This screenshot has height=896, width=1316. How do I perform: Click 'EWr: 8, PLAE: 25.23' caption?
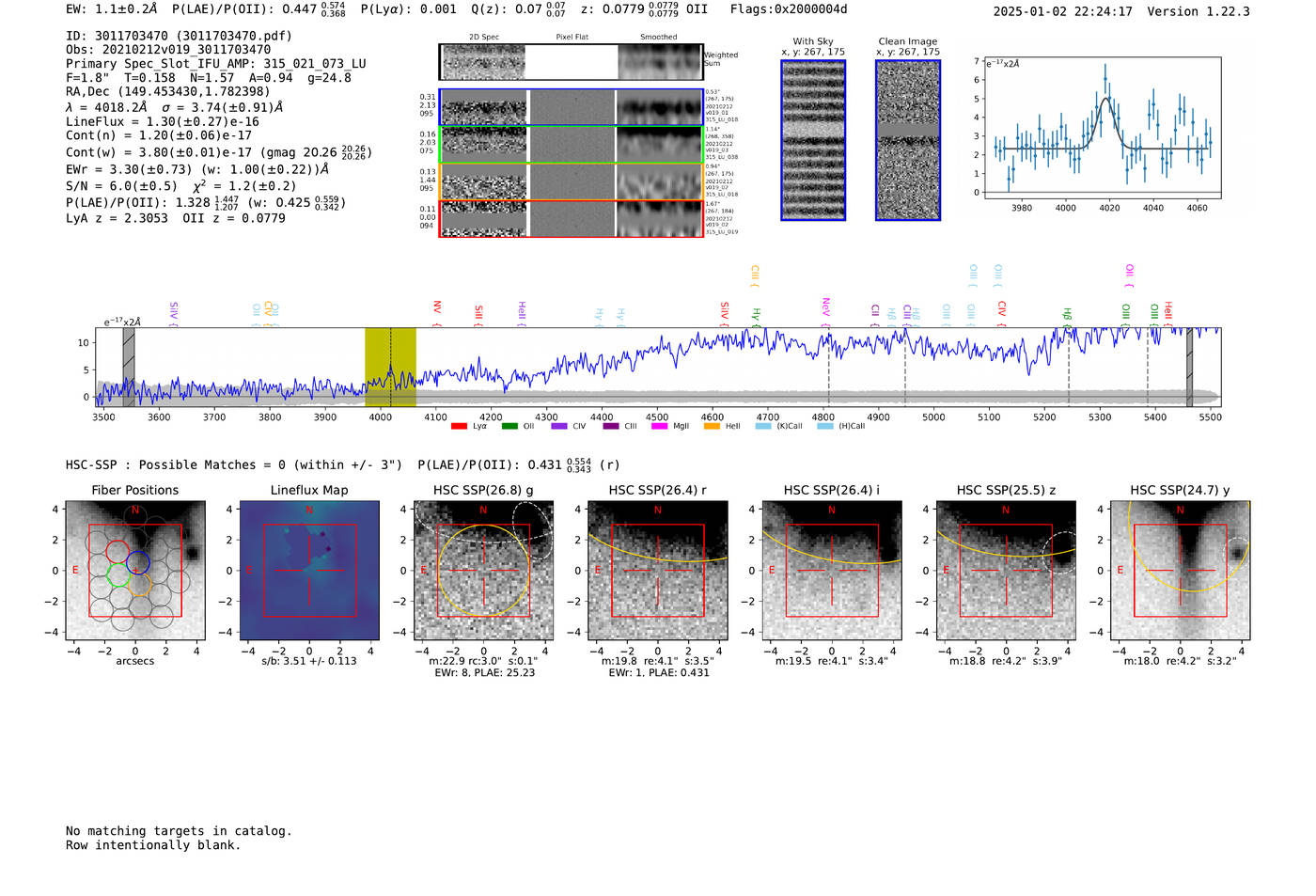click(484, 672)
